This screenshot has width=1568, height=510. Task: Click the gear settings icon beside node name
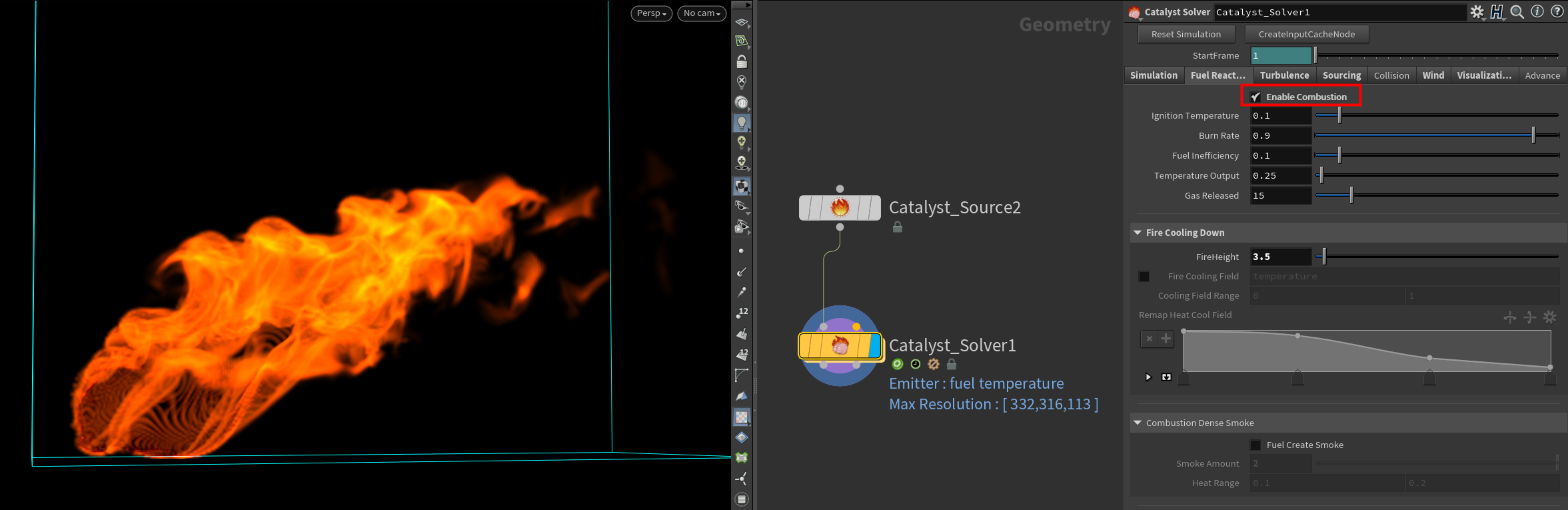[1477, 12]
